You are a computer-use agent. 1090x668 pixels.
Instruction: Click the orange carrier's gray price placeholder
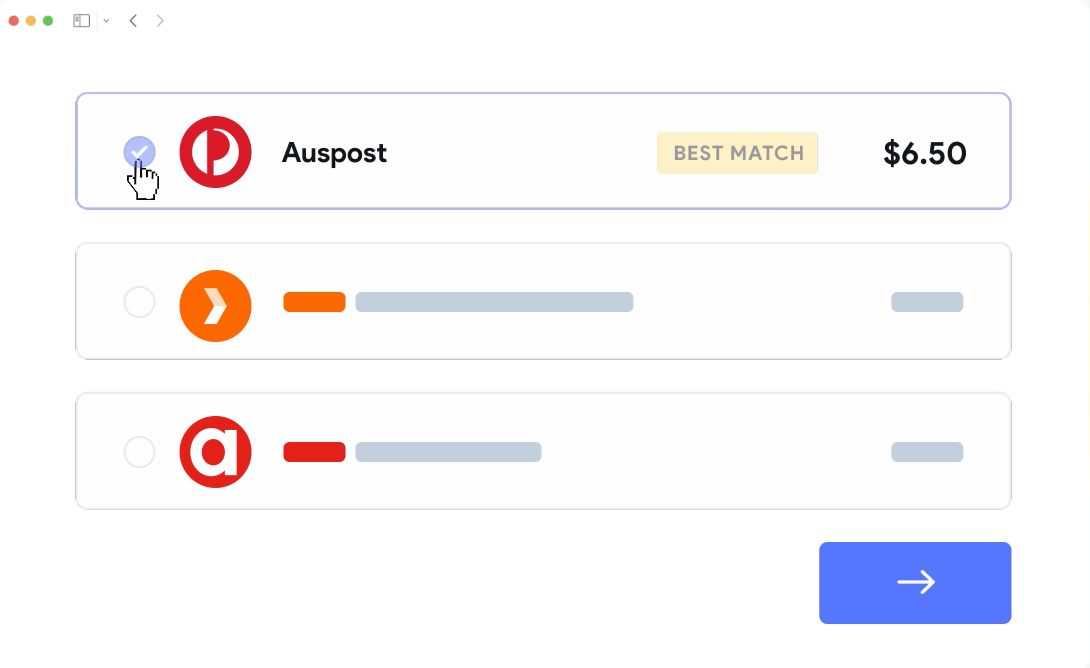[927, 302]
